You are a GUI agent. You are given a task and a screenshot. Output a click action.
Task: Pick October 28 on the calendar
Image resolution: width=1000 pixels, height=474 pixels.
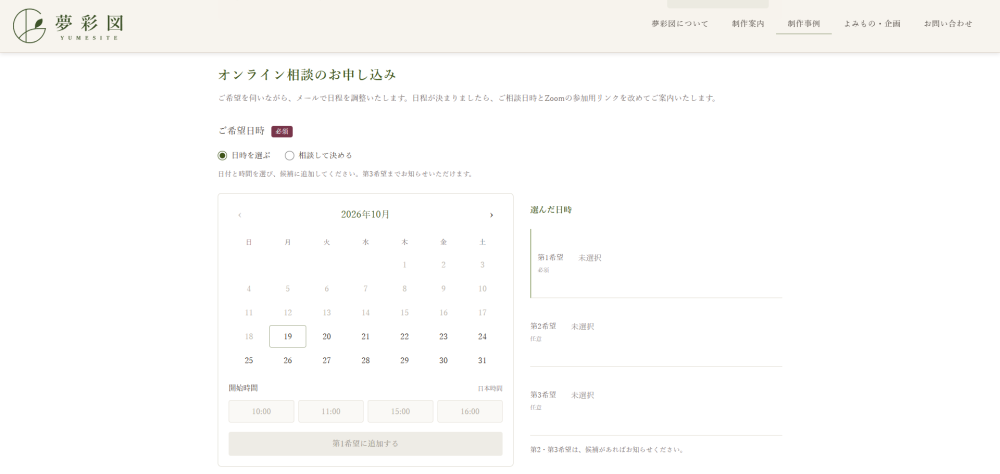(x=365, y=360)
